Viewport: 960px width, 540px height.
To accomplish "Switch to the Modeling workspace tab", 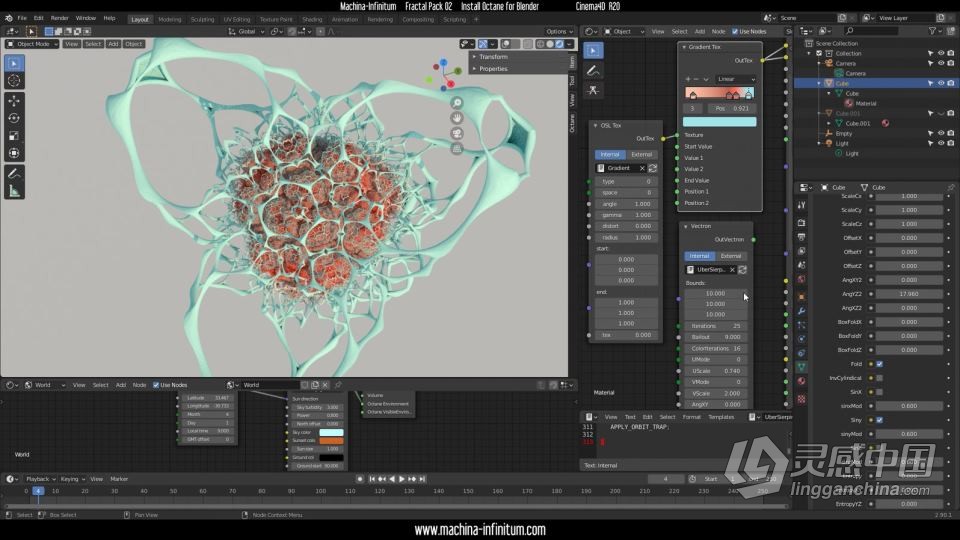I will click(170, 20).
